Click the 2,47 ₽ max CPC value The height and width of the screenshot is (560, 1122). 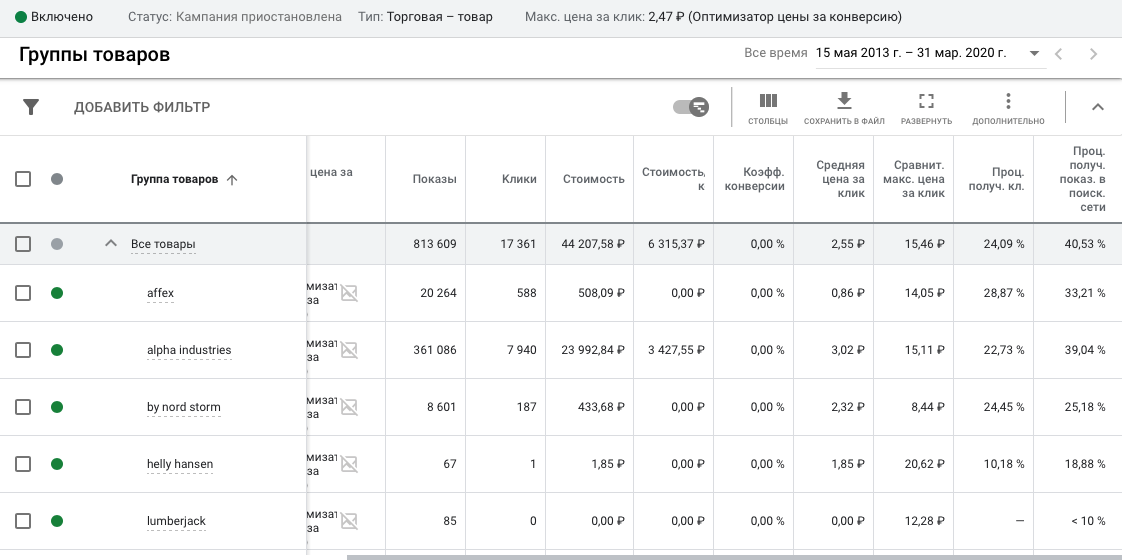pyautogui.click(x=666, y=16)
